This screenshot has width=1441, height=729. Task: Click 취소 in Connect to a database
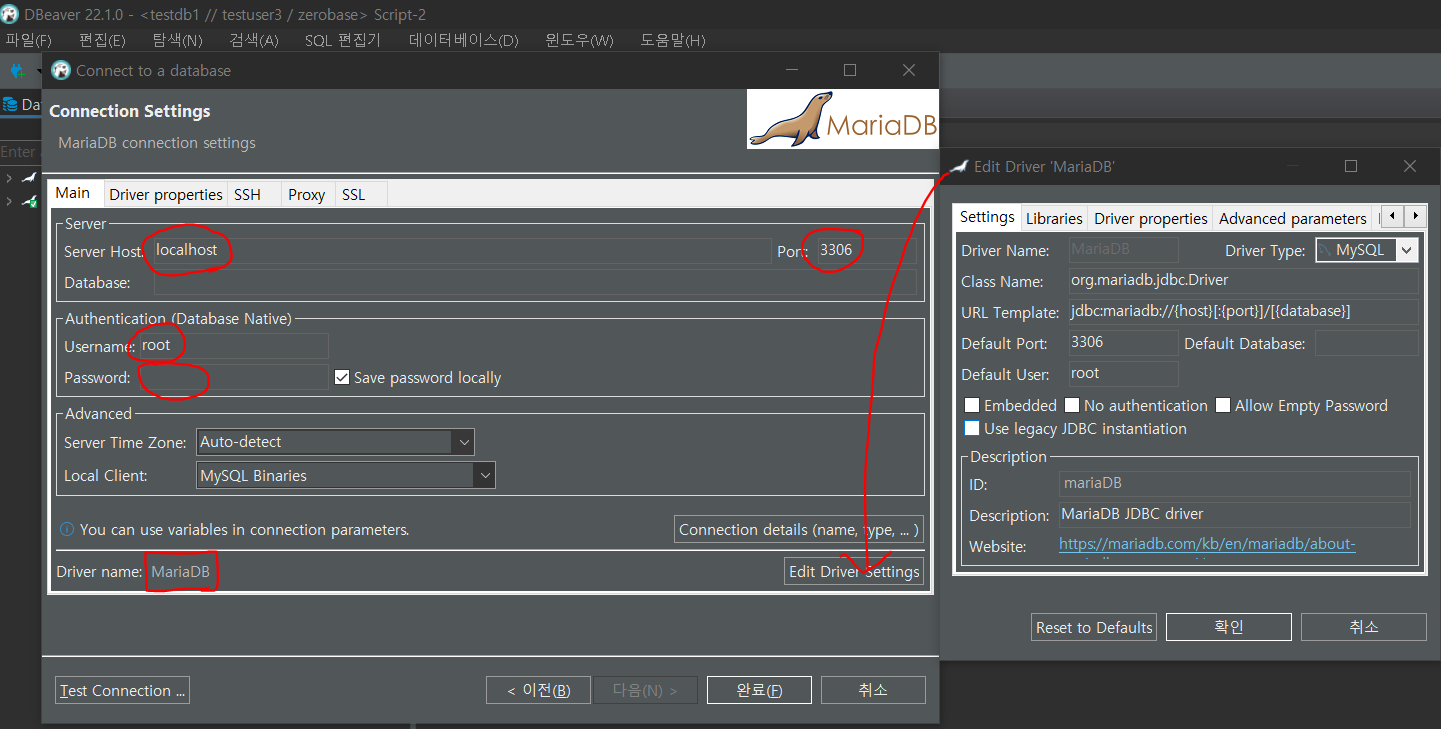873,690
